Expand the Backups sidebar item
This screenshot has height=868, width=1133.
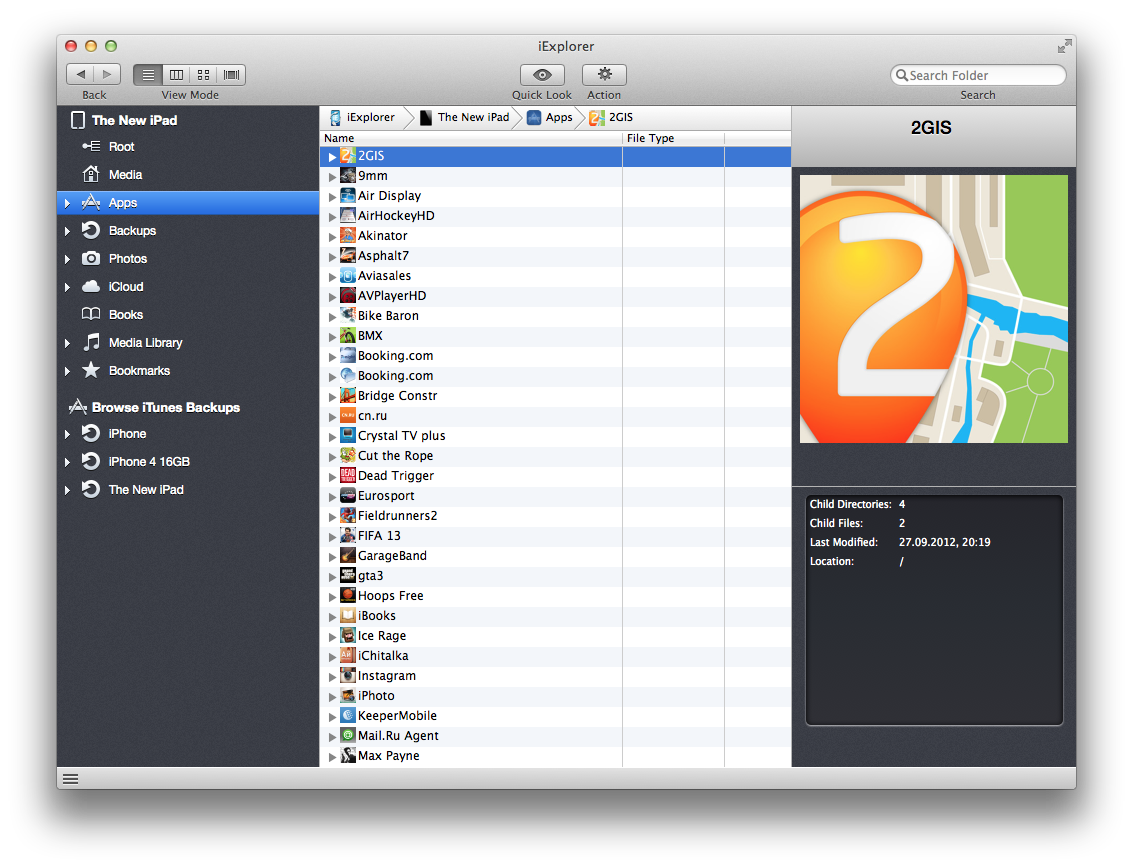click(x=67, y=231)
